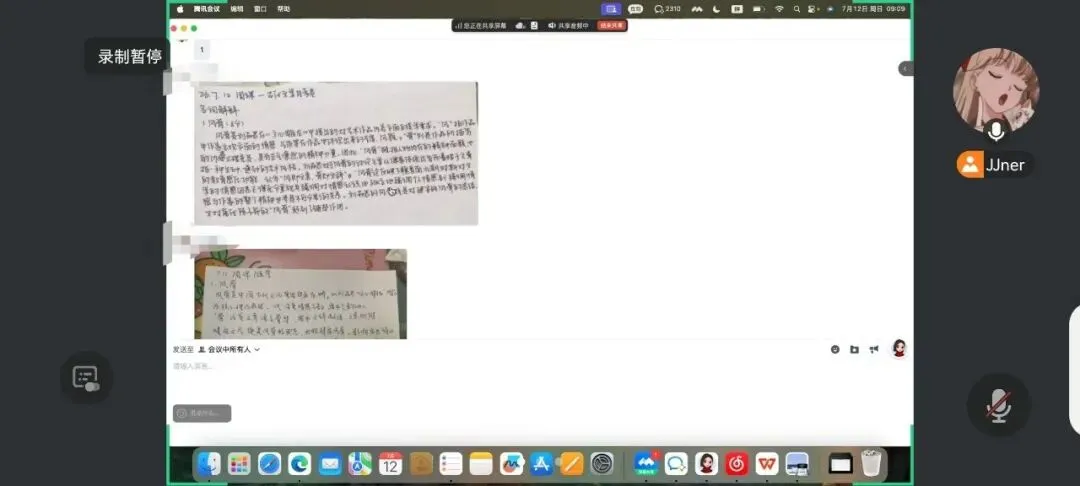Click the cloud icon in sharing bar
Viewport: 1080px width, 486px height.
520,25
